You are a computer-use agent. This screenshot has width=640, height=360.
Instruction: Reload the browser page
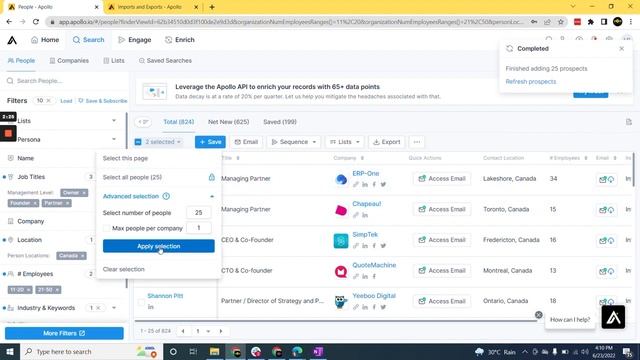click(36, 22)
